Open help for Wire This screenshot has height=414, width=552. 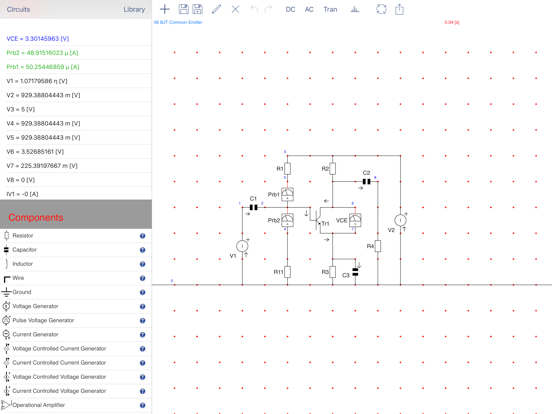pos(142,278)
